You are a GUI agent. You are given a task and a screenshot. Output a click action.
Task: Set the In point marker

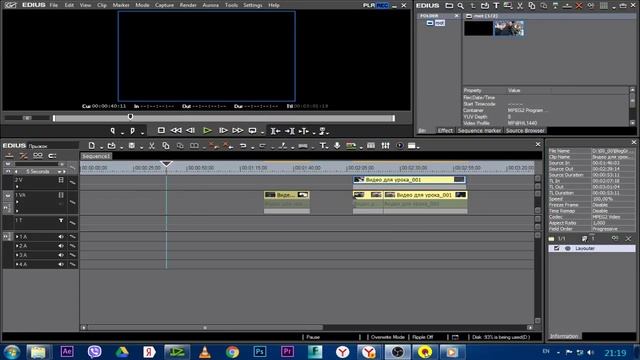[x=113, y=131]
